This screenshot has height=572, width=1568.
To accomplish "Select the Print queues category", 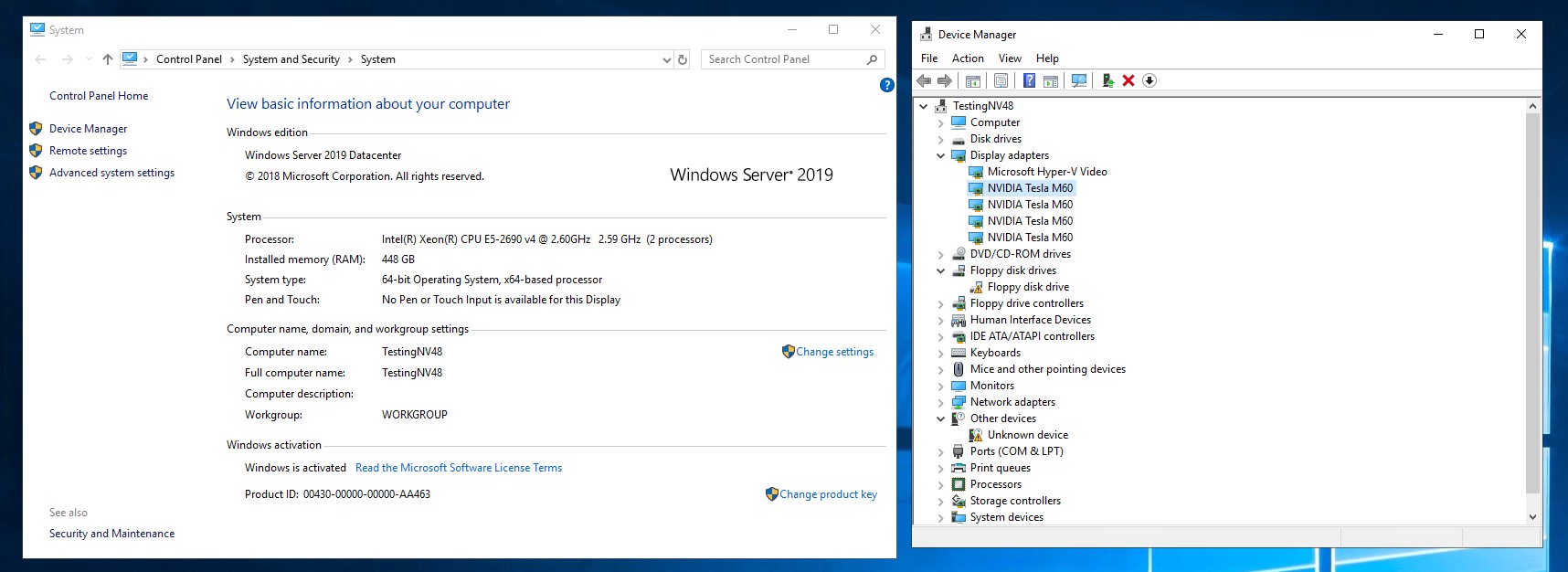I will tap(1000, 468).
